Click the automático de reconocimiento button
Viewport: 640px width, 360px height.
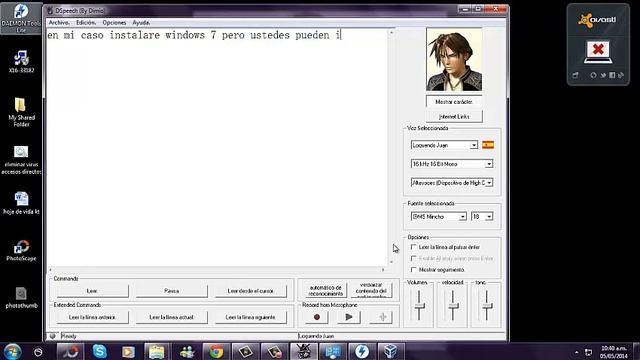[x=325, y=290]
